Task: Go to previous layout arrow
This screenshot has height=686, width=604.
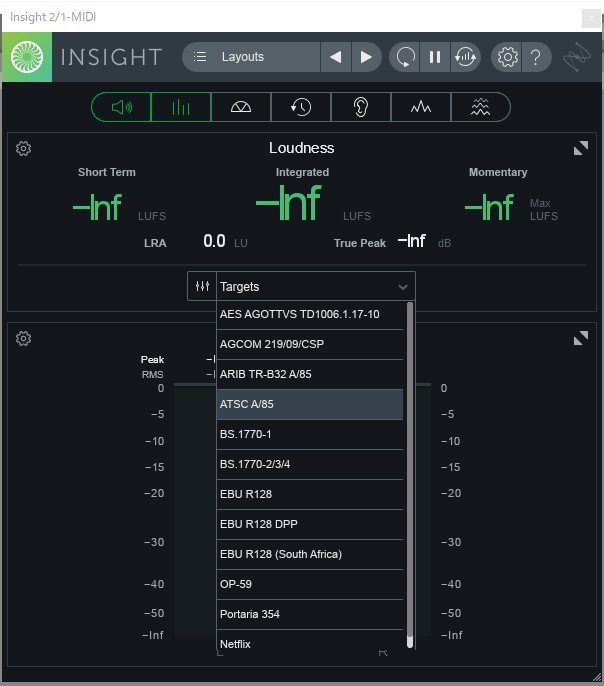Action: pos(335,57)
